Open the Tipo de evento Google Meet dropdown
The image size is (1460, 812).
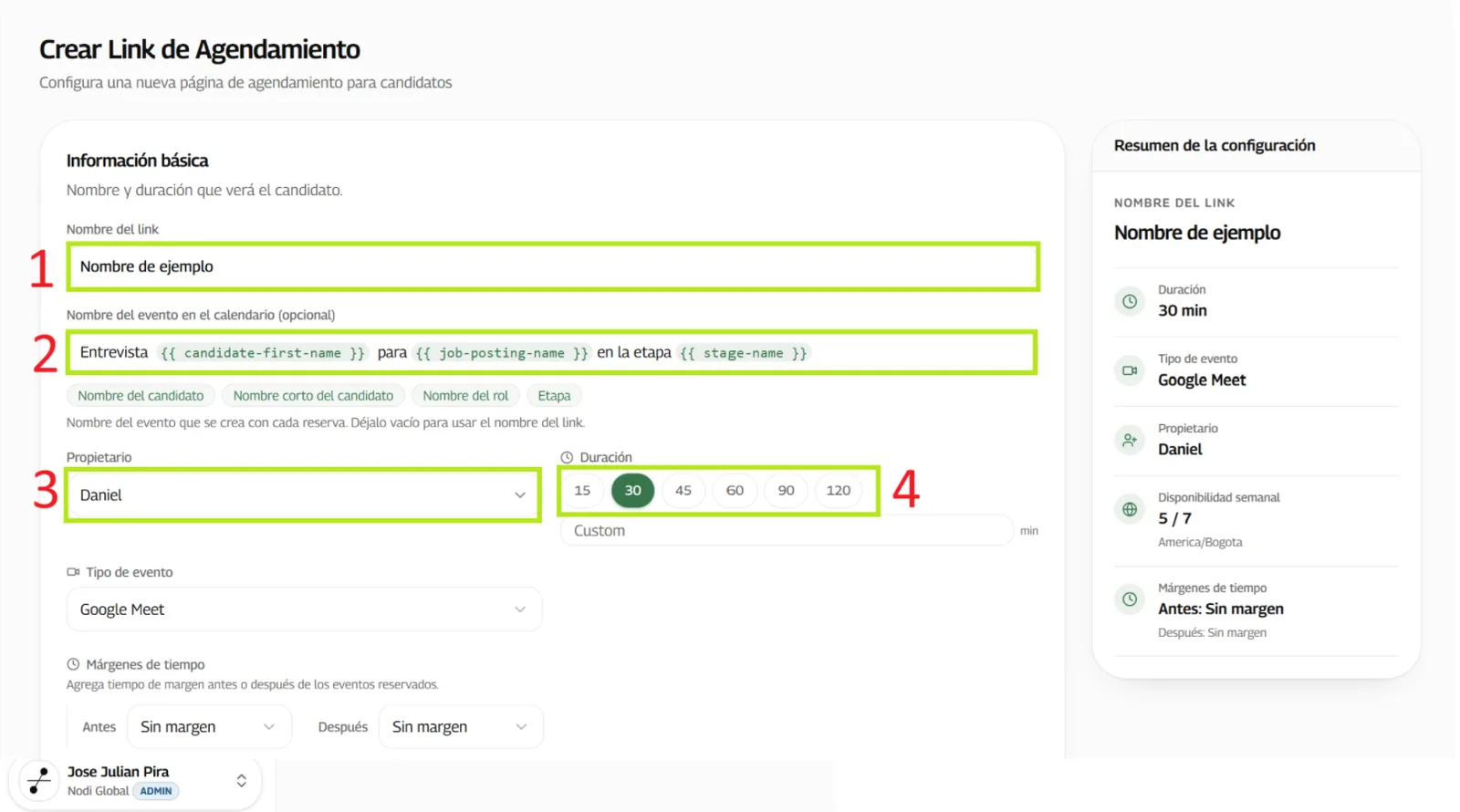point(304,609)
